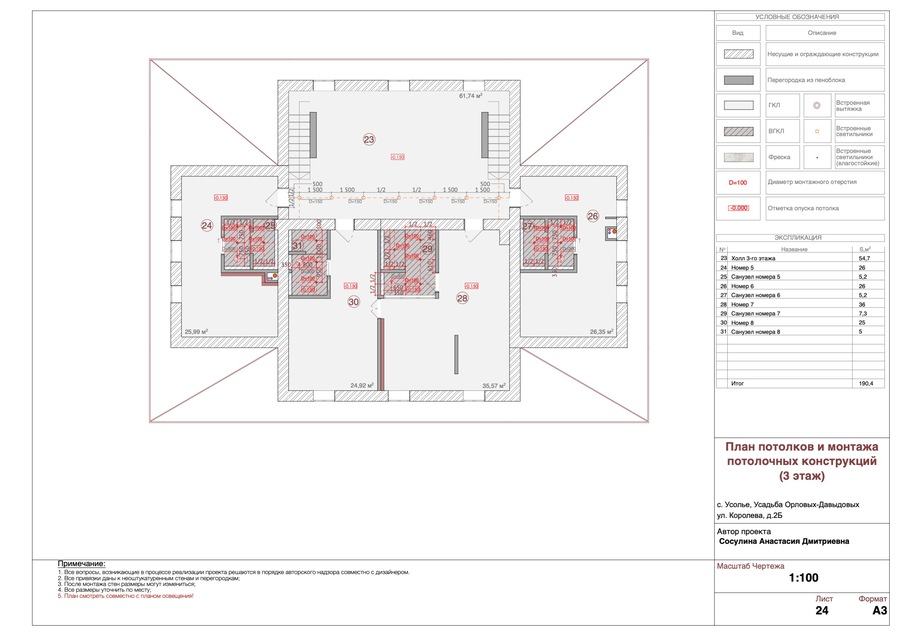Click the 'Автор проекта' label
Screen dimensions: 900x636
(743, 532)
